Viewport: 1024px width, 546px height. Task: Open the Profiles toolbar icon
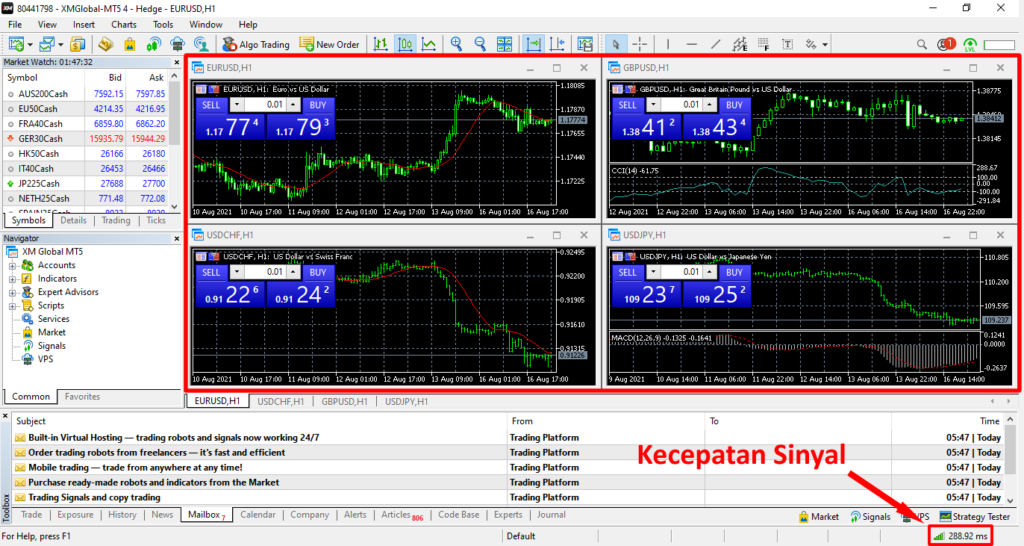[x=46, y=44]
